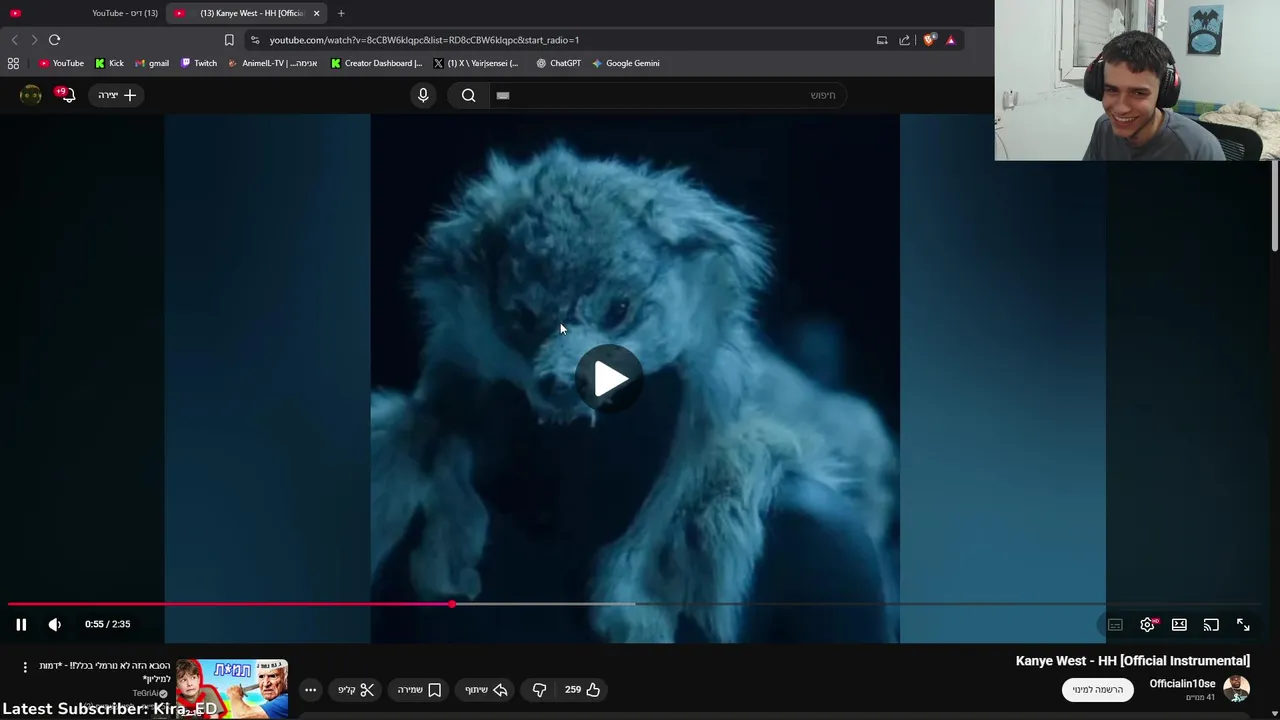
Task: Open the Twitch bookmark
Action: coord(199,63)
